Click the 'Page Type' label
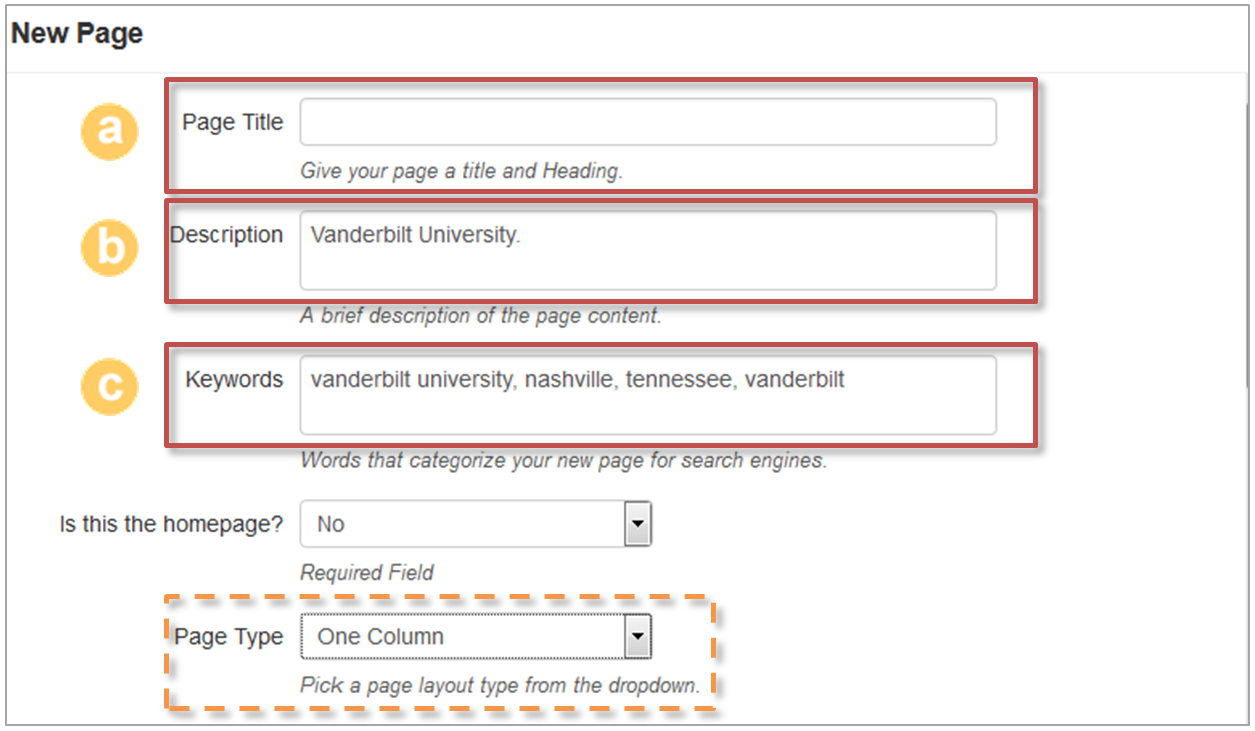 coord(228,637)
